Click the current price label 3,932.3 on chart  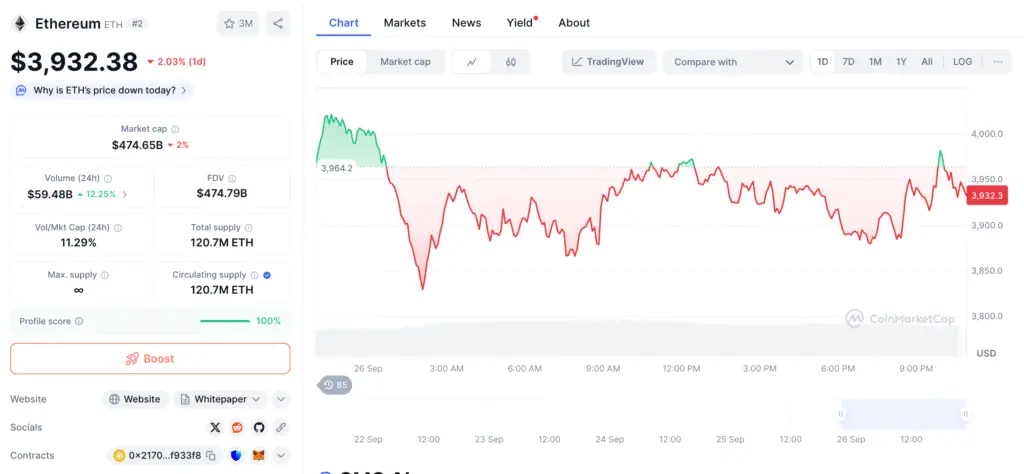(987, 195)
